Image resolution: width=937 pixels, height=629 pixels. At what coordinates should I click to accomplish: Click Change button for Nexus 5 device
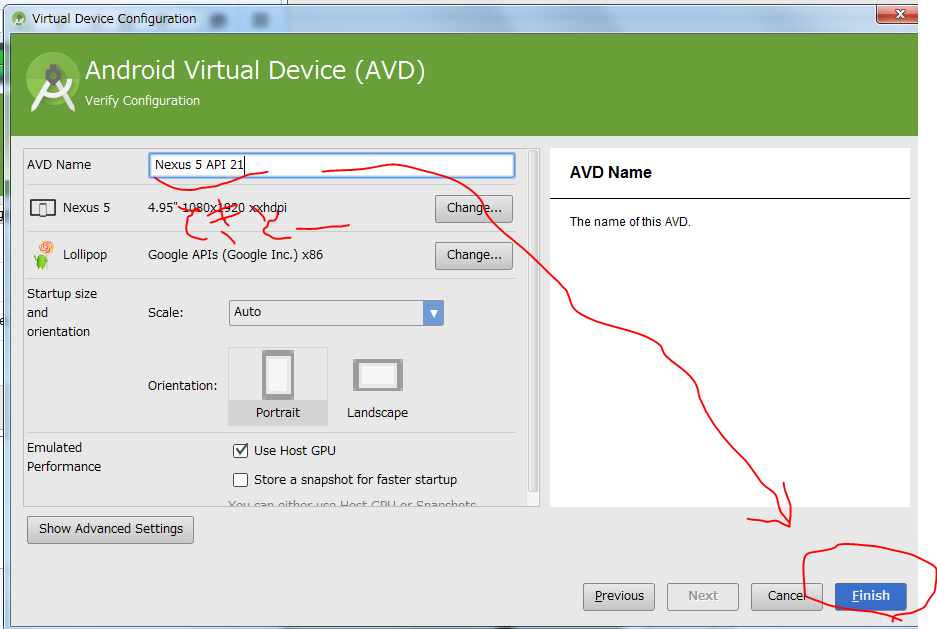click(x=474, y=208)
